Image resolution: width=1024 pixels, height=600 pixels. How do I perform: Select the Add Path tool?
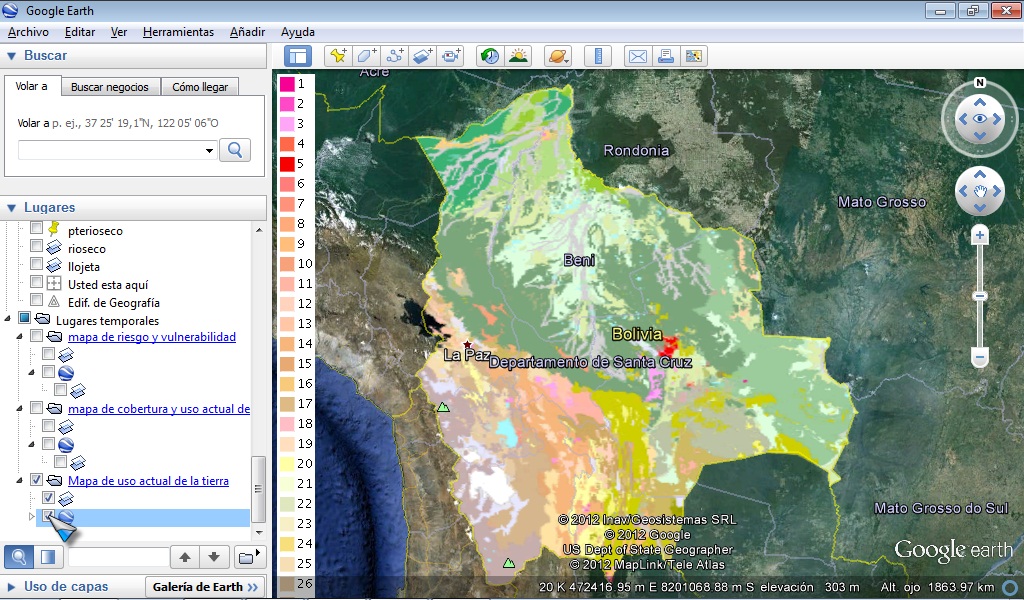(396, 56)
